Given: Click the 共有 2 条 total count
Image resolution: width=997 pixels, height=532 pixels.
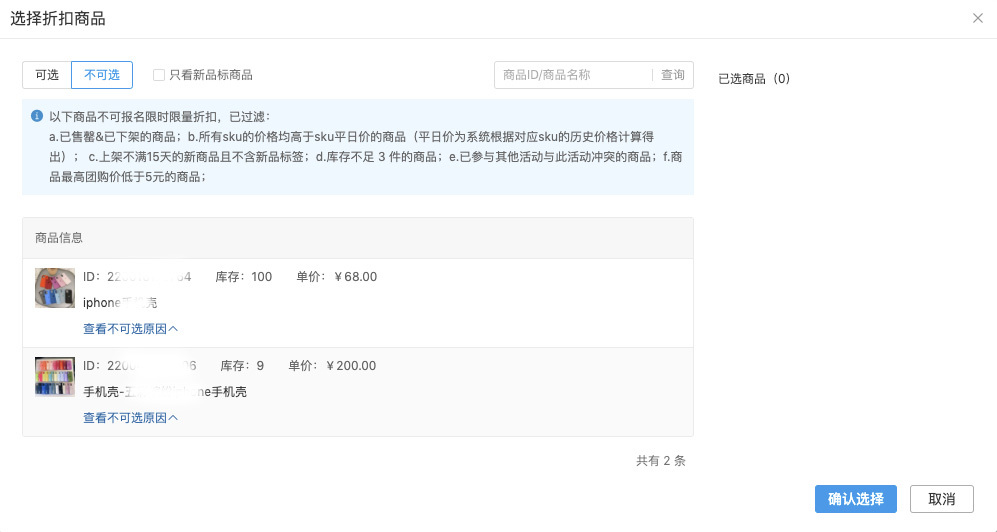Looking at the screenshot, I should tap(661, 461).
